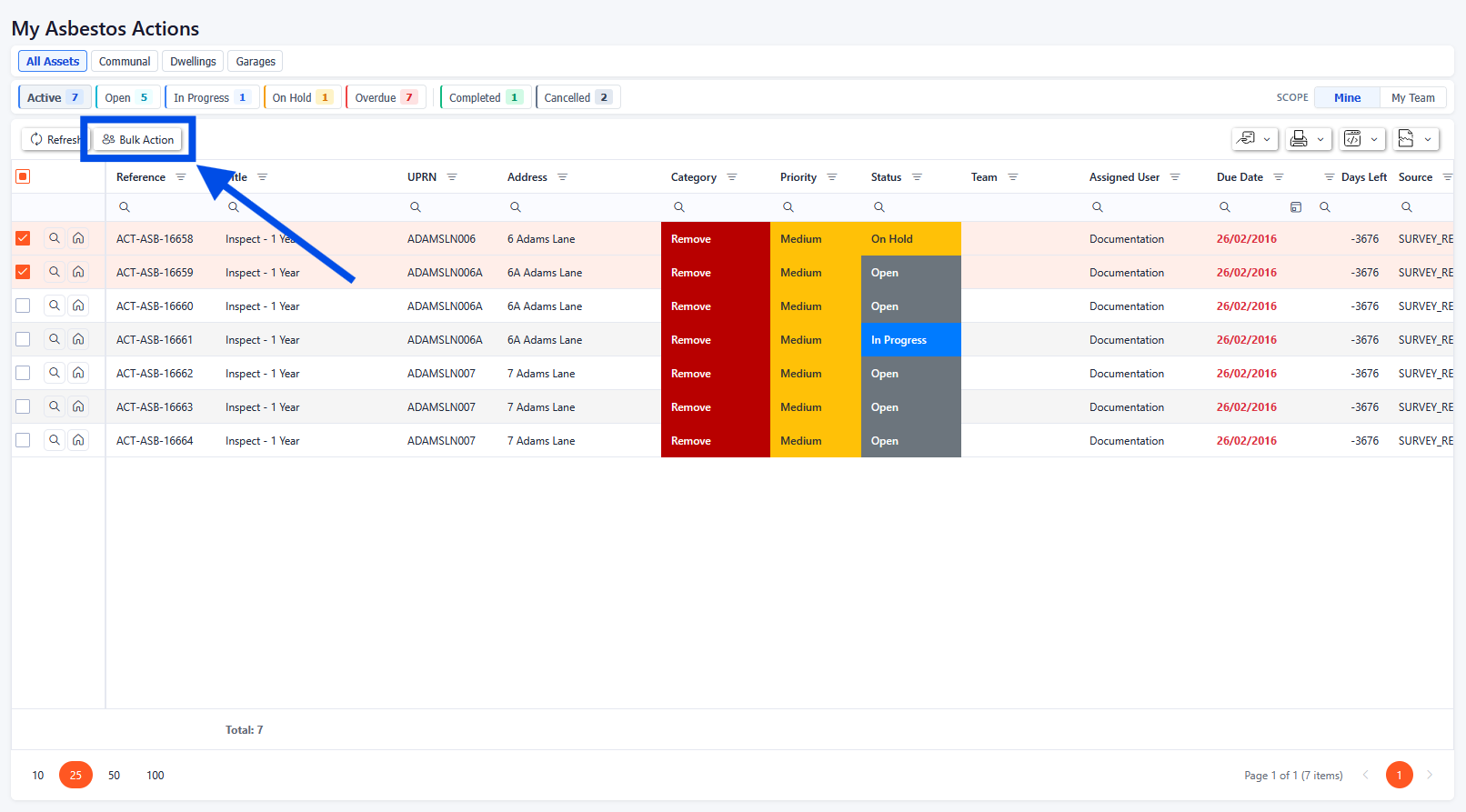This screenshot has width=1466, height=812.
Task: Select the Communal assets tab
Action: pyautogui.click(x=125, y=61)
